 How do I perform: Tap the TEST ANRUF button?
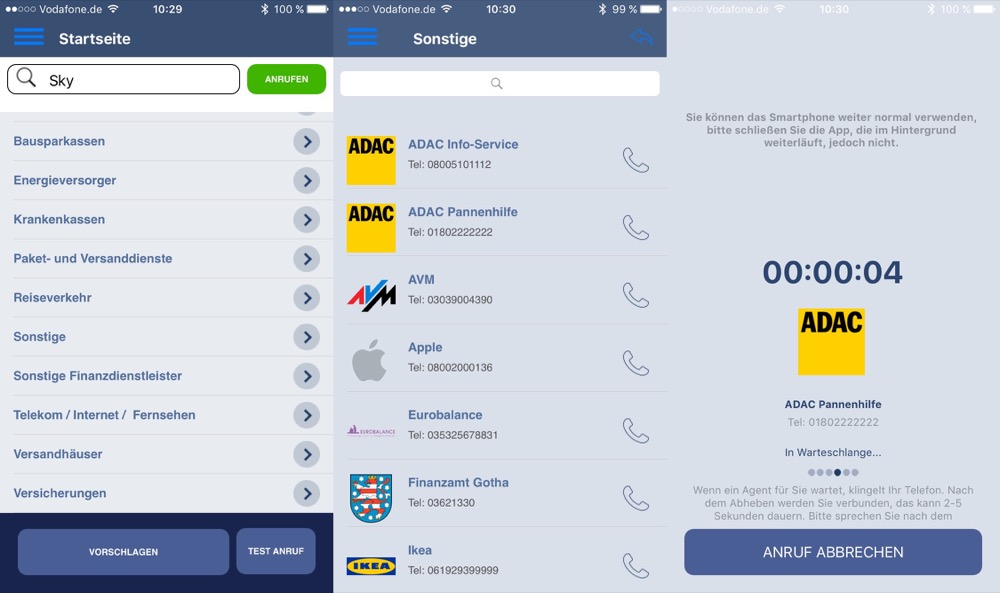point(276,551)
